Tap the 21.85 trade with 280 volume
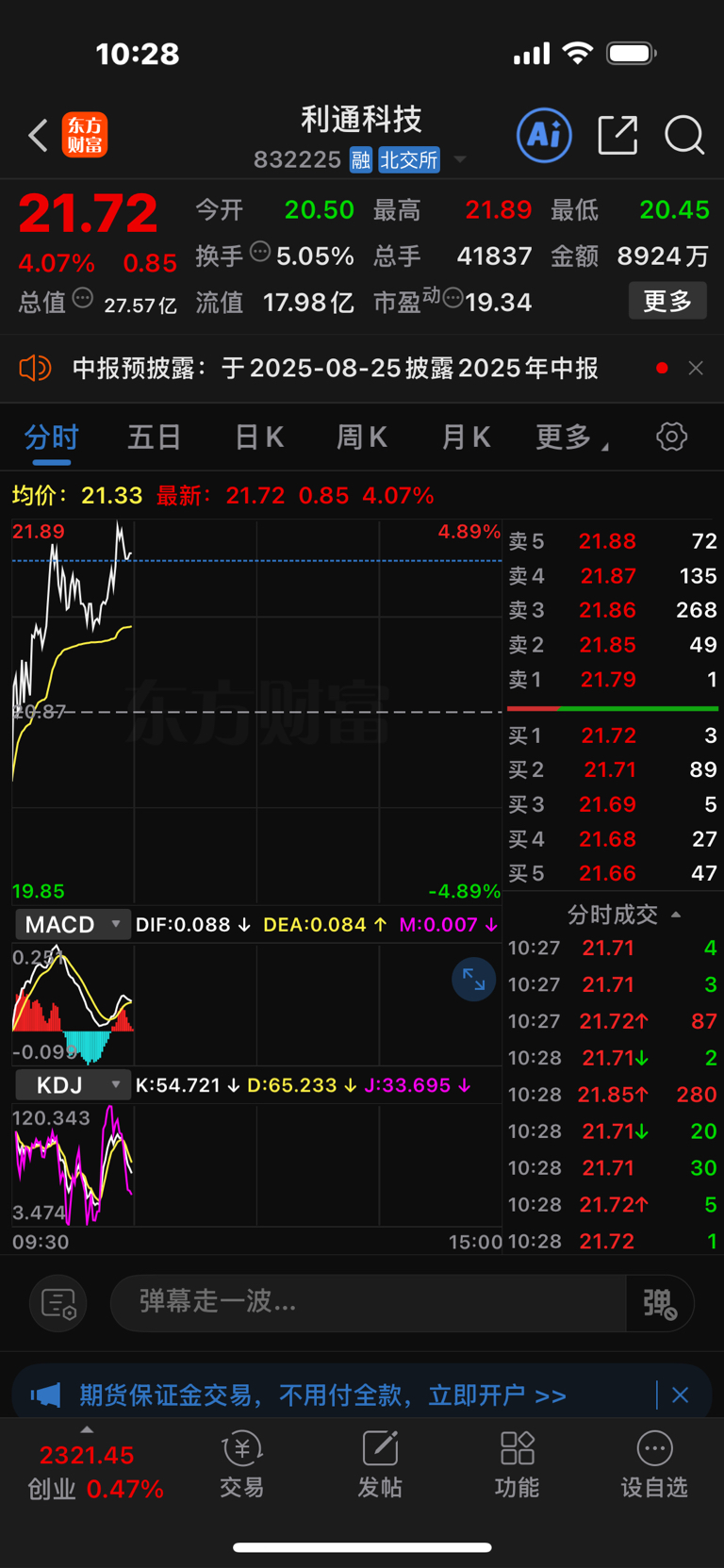The height and width of the screenshot is (1568, 724). [x=613, y=1095]
